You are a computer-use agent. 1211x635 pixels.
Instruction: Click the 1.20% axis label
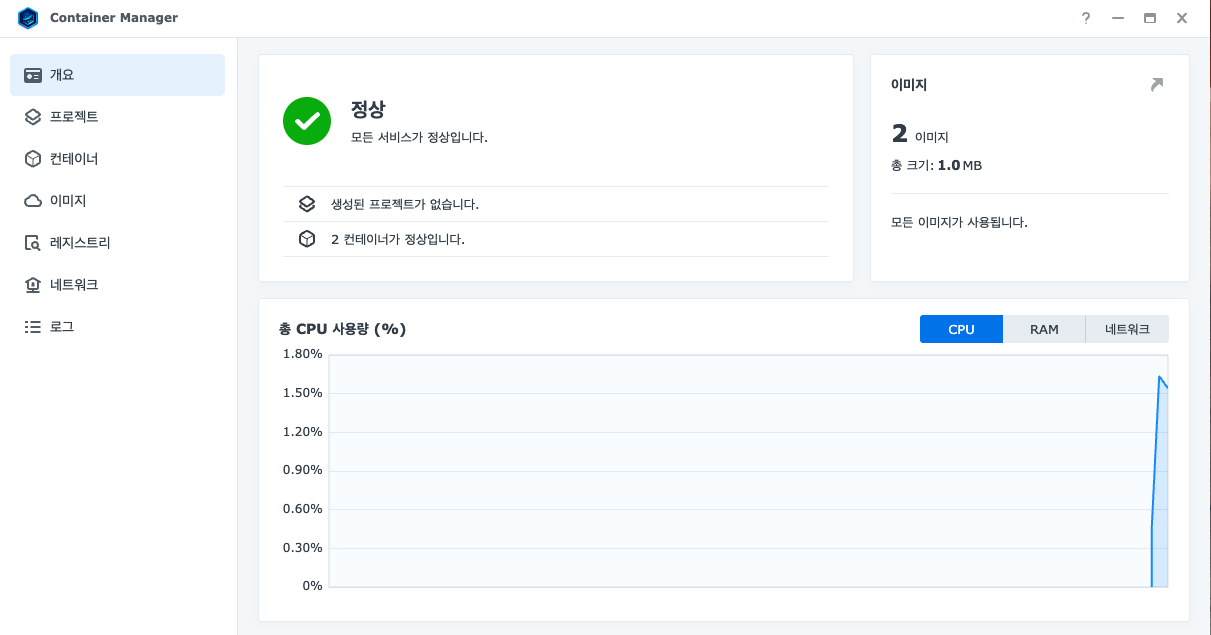tap(303, 432)
